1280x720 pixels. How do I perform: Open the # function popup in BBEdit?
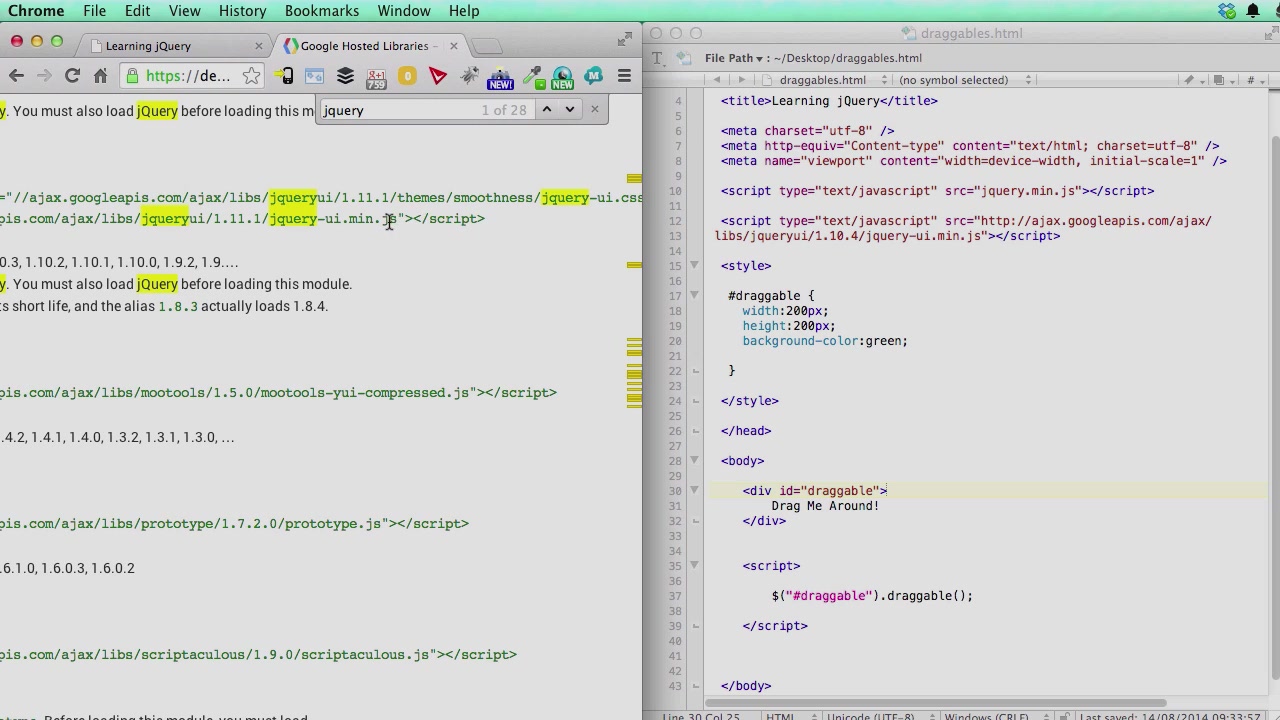coord(1253,80)
